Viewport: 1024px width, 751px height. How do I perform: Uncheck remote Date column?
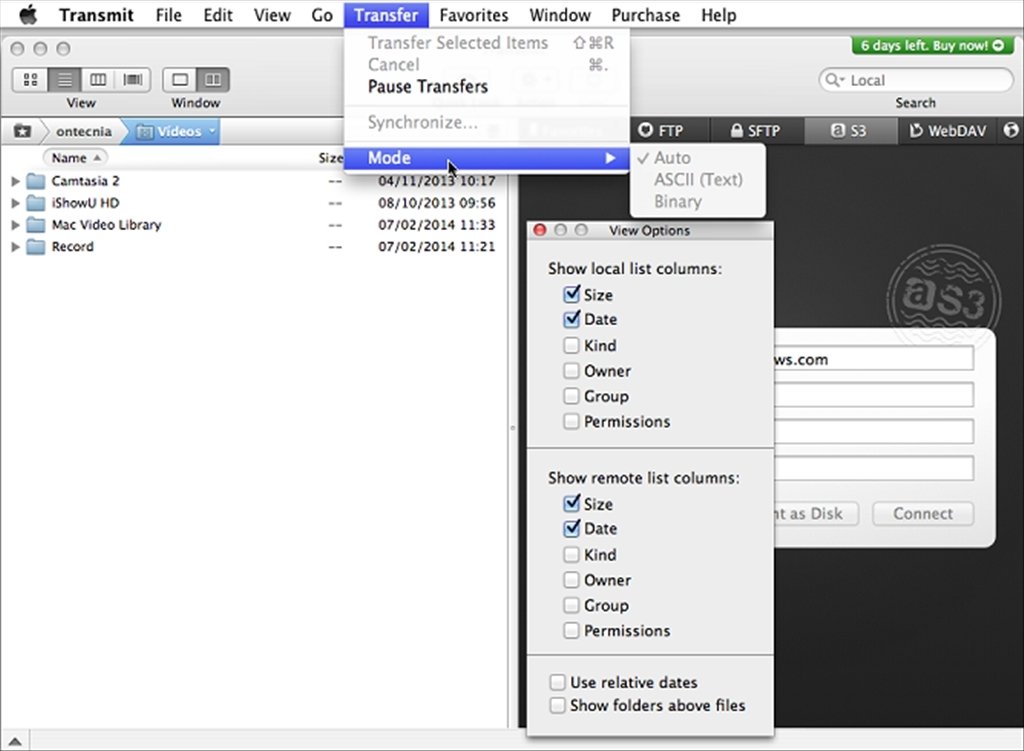(x=571, y=528)
